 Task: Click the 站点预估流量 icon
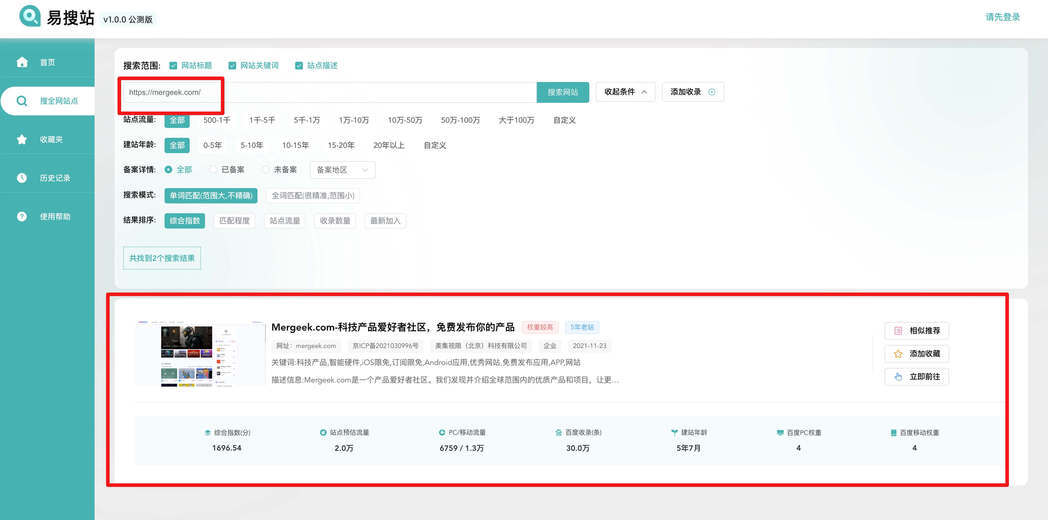click(x=323, y=433)
